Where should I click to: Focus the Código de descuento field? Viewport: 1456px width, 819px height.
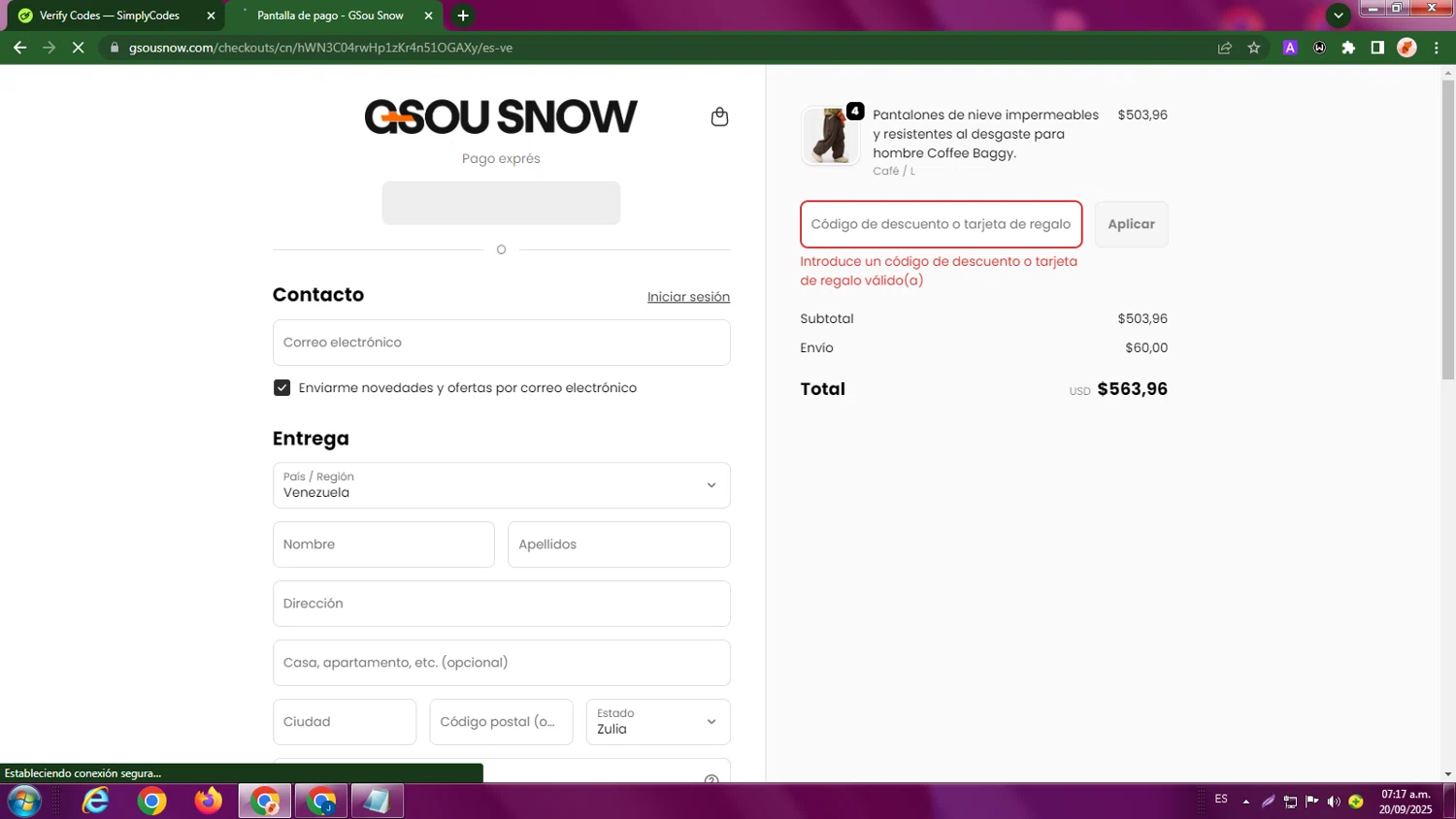(941, 224)
